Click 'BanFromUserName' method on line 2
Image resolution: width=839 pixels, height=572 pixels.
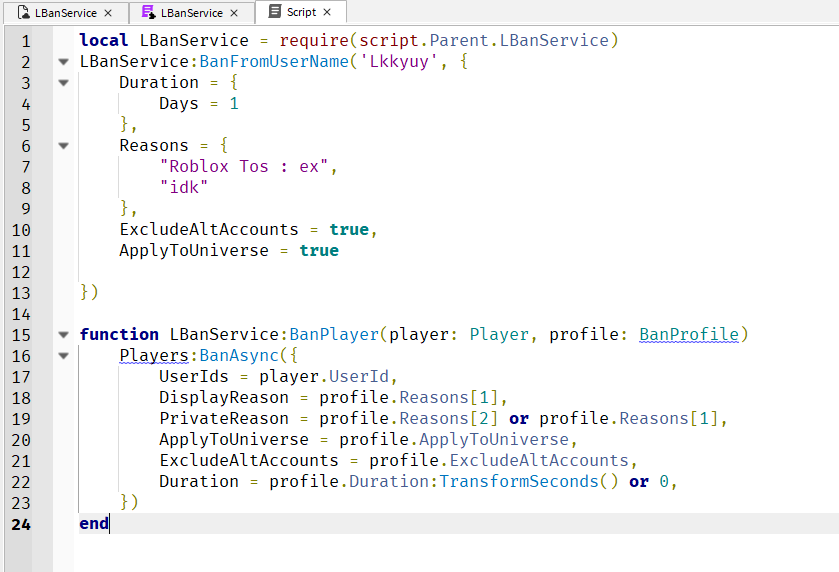pyautogui.click(x=274, y=62)
